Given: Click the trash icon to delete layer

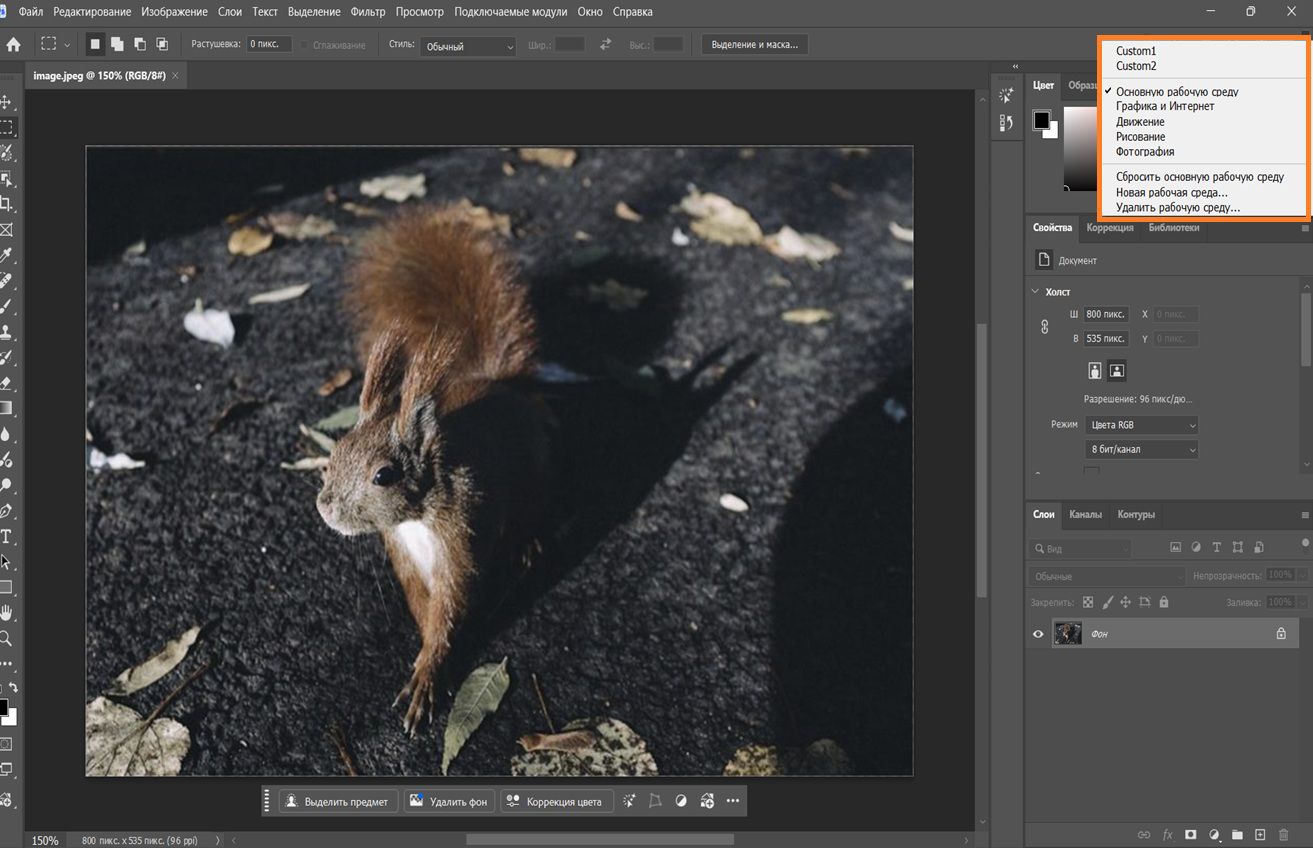Looking at the screenshot, I should click(1284, 833).
